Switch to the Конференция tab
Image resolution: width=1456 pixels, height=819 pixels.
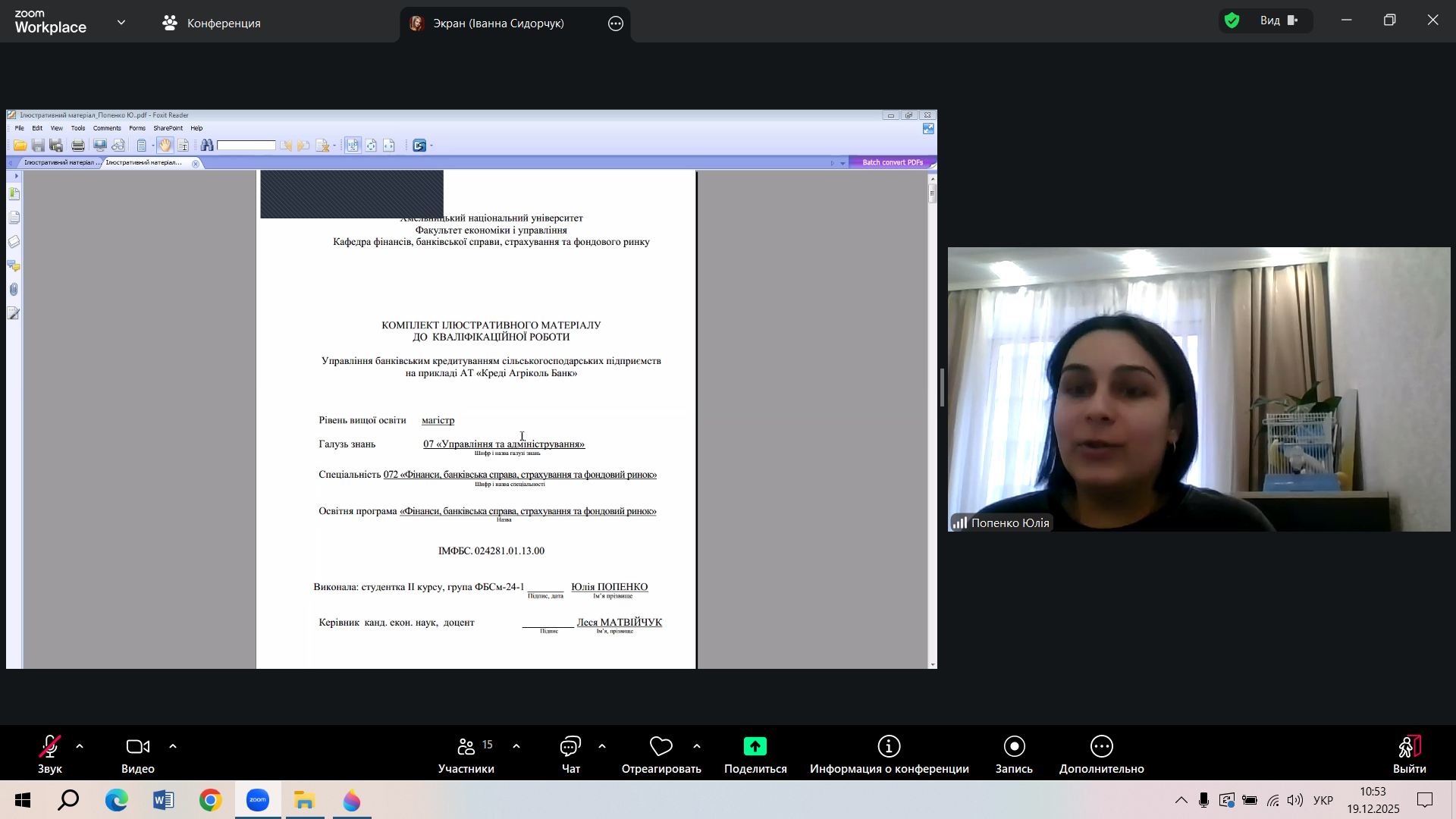click(x=212, y=24)
